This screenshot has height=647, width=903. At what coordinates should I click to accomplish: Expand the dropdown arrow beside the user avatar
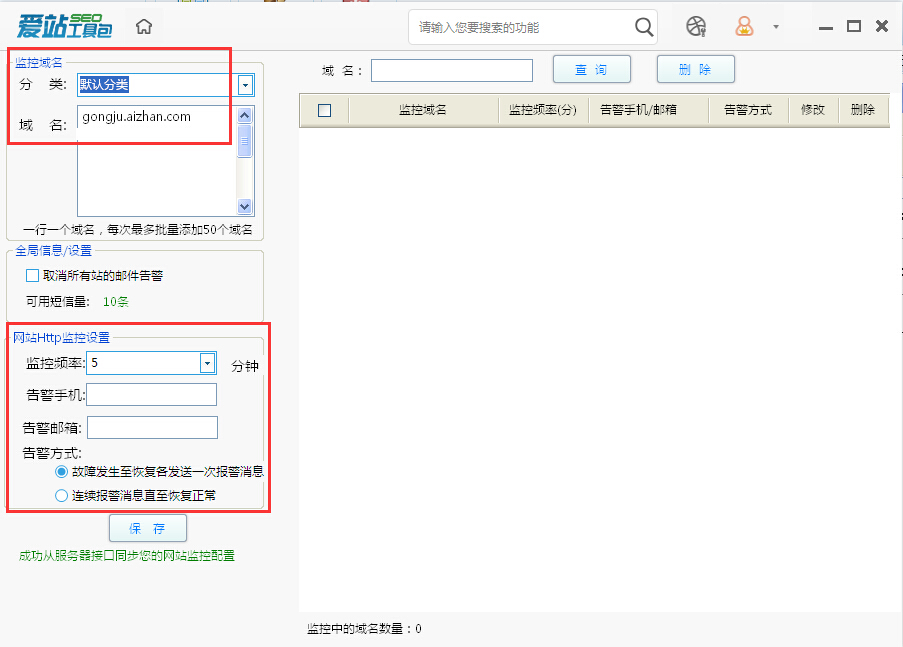(x=774, y=27)
